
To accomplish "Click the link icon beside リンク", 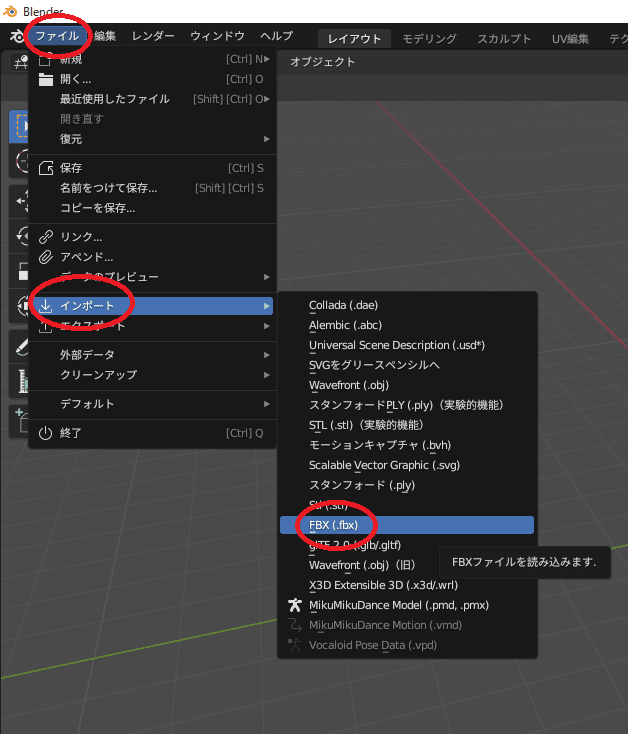I will [45, 237].
